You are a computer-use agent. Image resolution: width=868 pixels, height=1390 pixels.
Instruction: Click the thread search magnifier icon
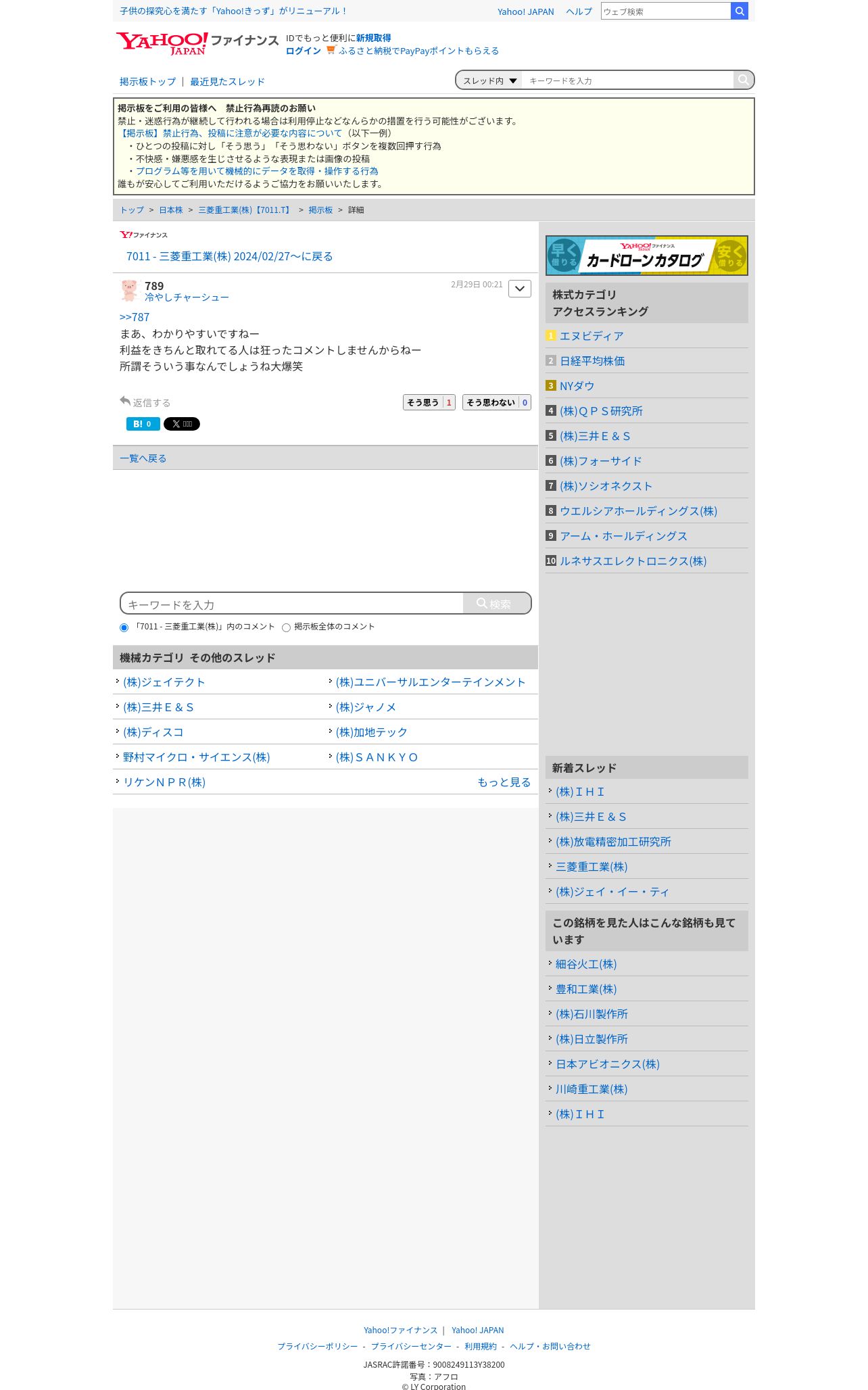(743, 80)
